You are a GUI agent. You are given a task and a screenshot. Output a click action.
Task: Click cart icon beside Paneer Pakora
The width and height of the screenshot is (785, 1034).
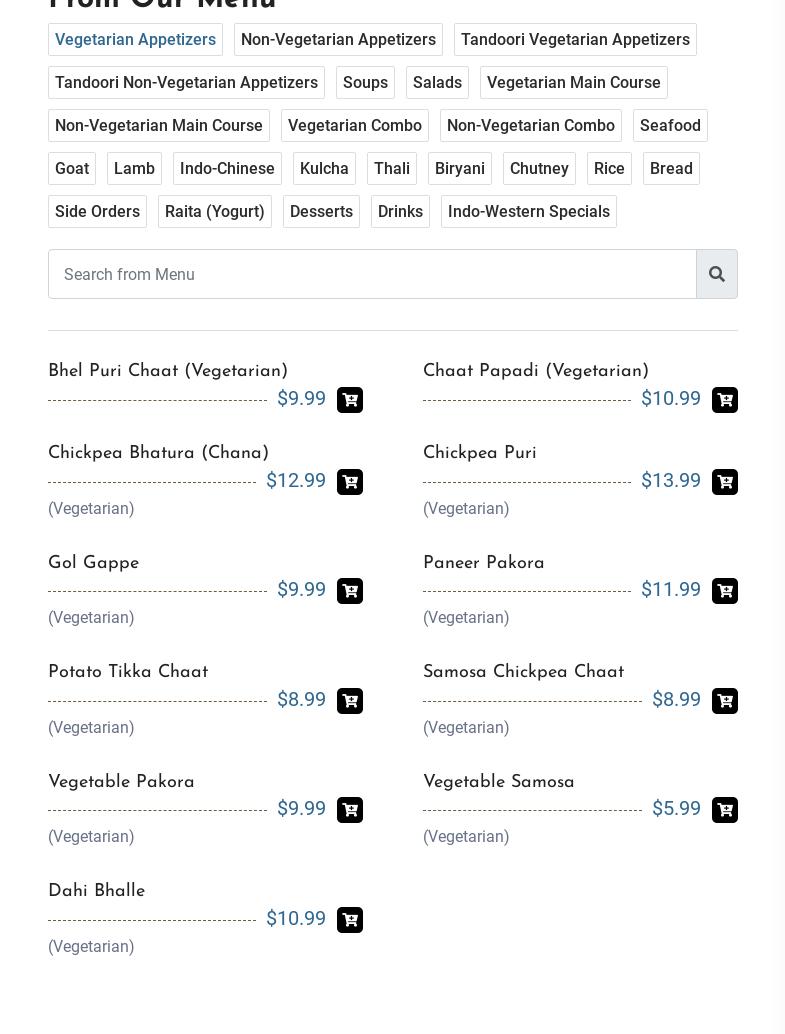(x=725, y=591)
